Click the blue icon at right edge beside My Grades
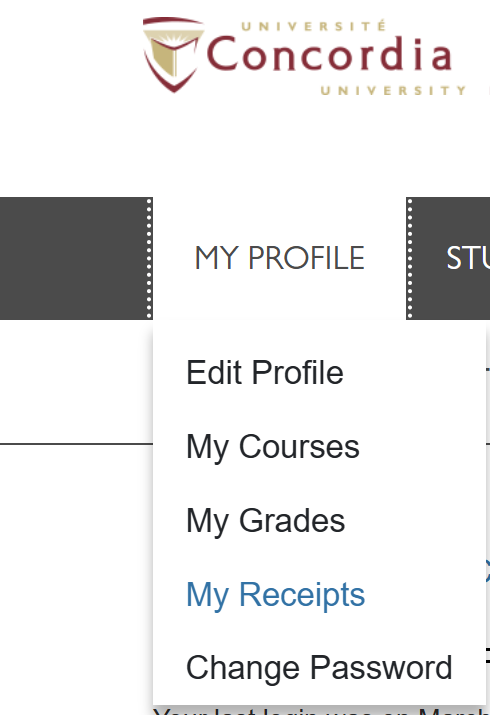The height and width of the screenshot is (715, 490). (487, 571)
